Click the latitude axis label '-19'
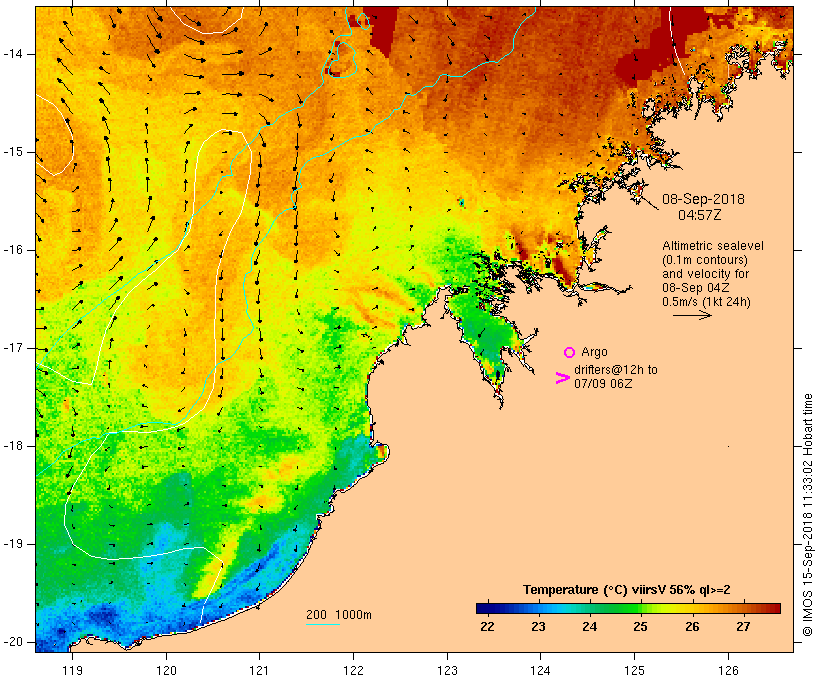Screen dimensions: 820x680 point(13,545)
